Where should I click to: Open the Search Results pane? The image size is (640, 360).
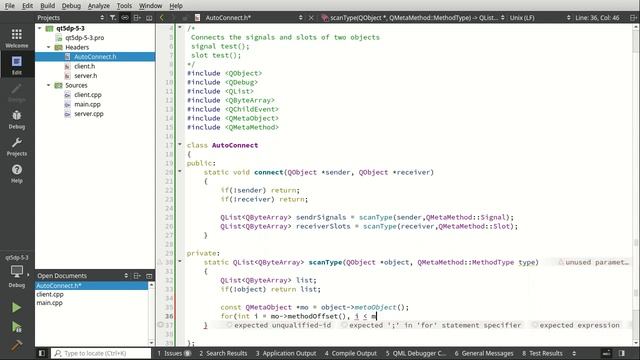click(x=223, y=353)
